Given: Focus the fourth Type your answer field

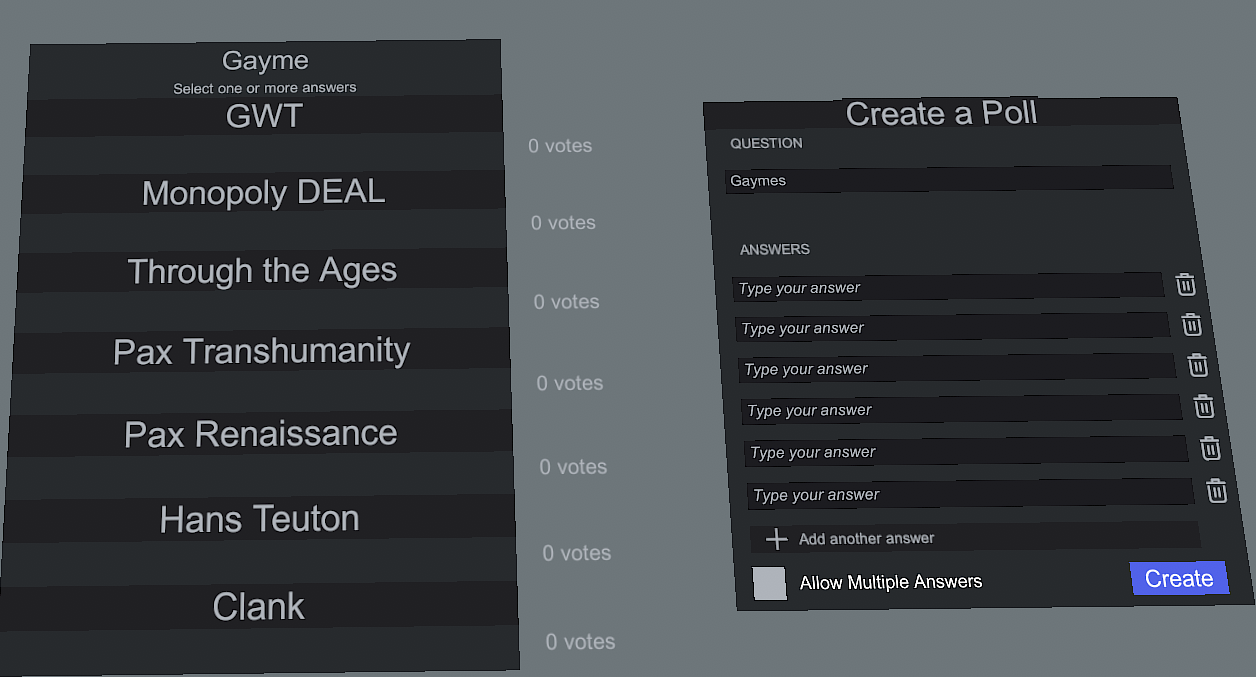Looking at the screenshot, I should pos(962,408).
